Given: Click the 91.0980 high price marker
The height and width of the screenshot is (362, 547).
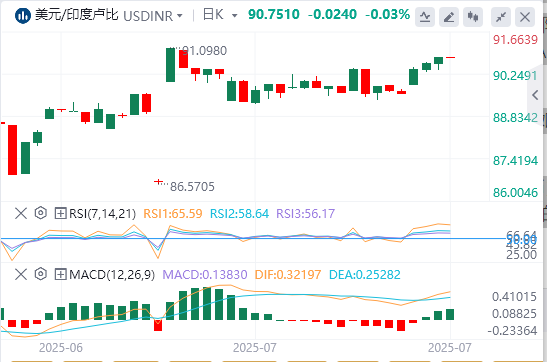Looking at the screenshot, I should 204,51.
